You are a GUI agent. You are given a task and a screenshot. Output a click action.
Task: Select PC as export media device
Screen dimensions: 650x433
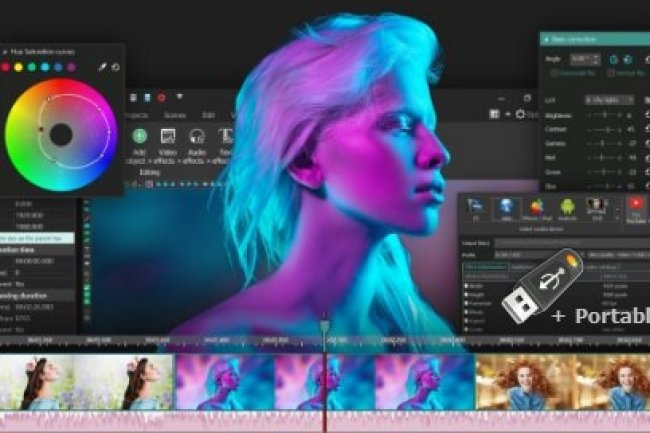click(x=475, y=209)
